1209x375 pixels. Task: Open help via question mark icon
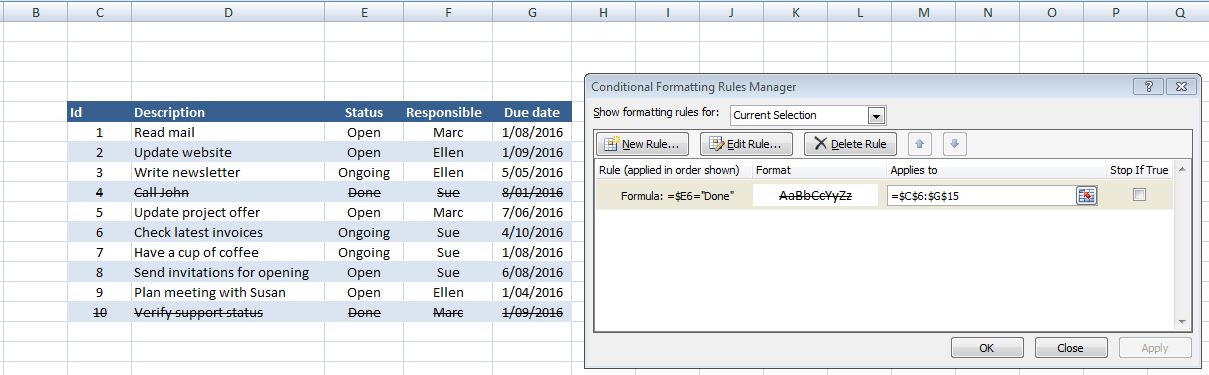[1148, 87]
